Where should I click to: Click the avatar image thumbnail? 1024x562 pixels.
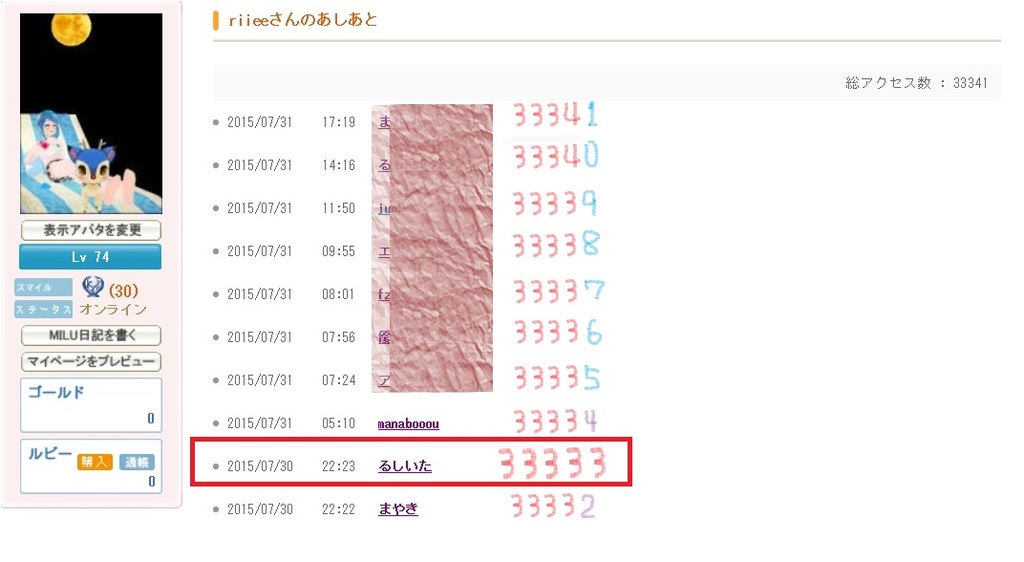(91, 113)
